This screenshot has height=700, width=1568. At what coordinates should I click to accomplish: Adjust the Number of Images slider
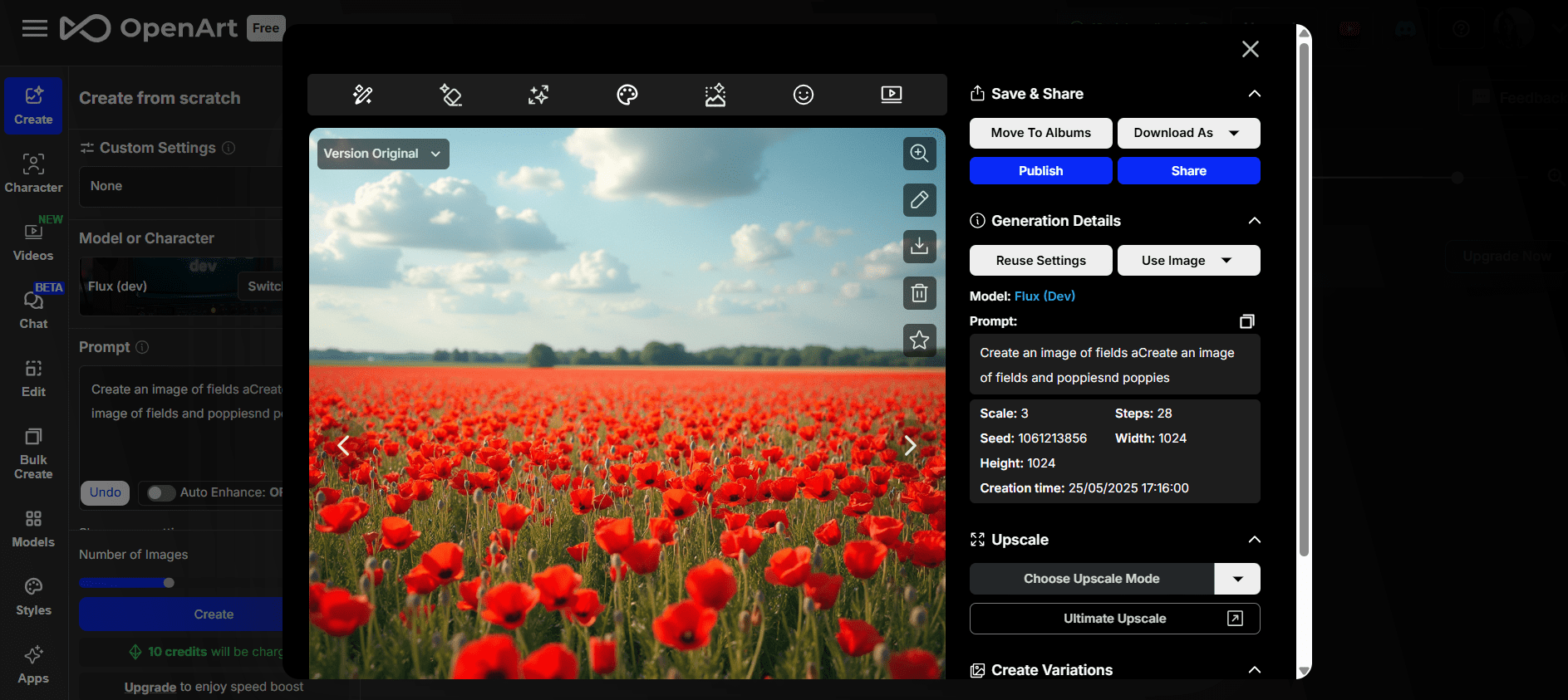pyautogui.click(x=169, y=583)
